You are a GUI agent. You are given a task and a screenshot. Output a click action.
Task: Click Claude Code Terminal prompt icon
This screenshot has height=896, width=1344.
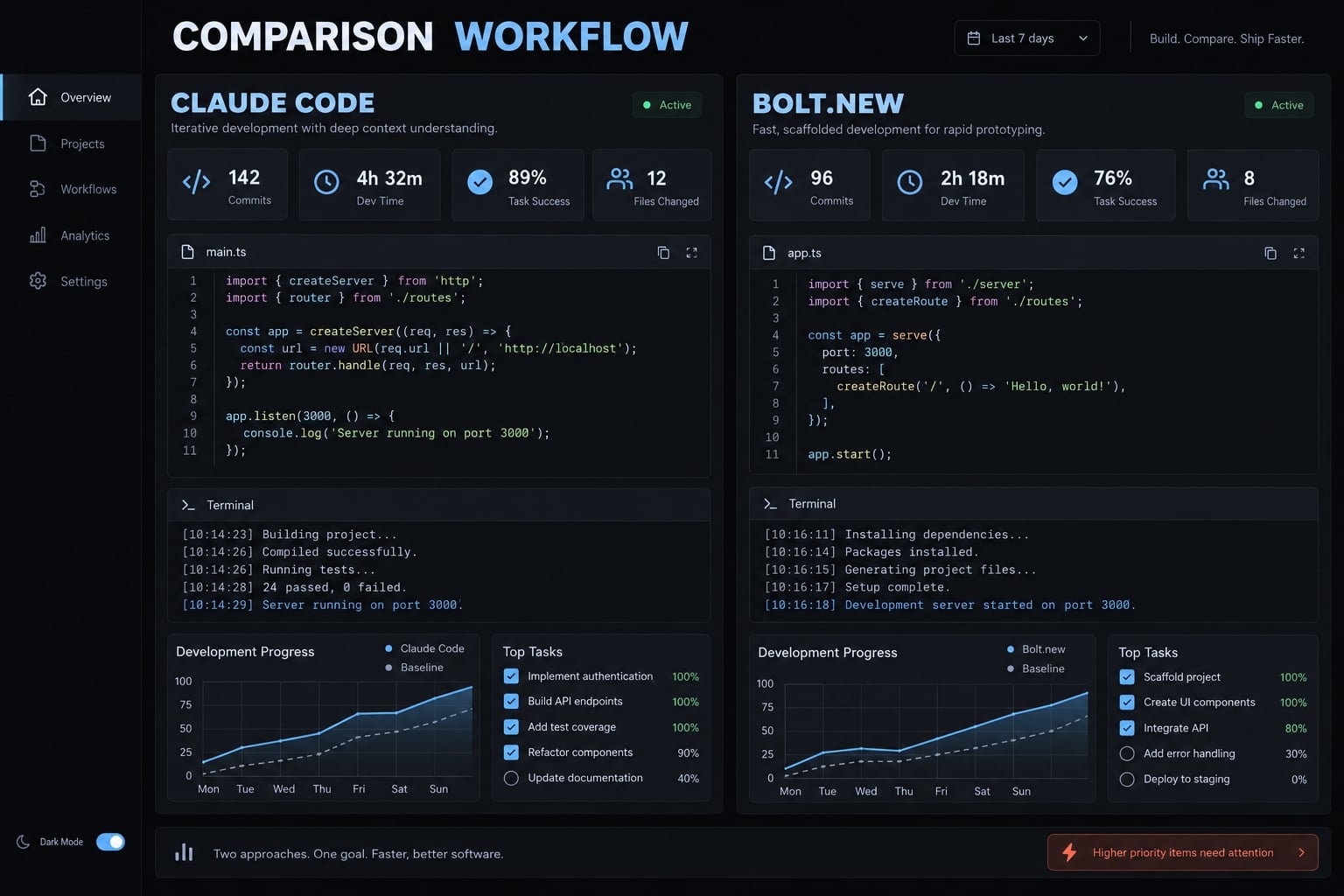(x=188, y=506)
